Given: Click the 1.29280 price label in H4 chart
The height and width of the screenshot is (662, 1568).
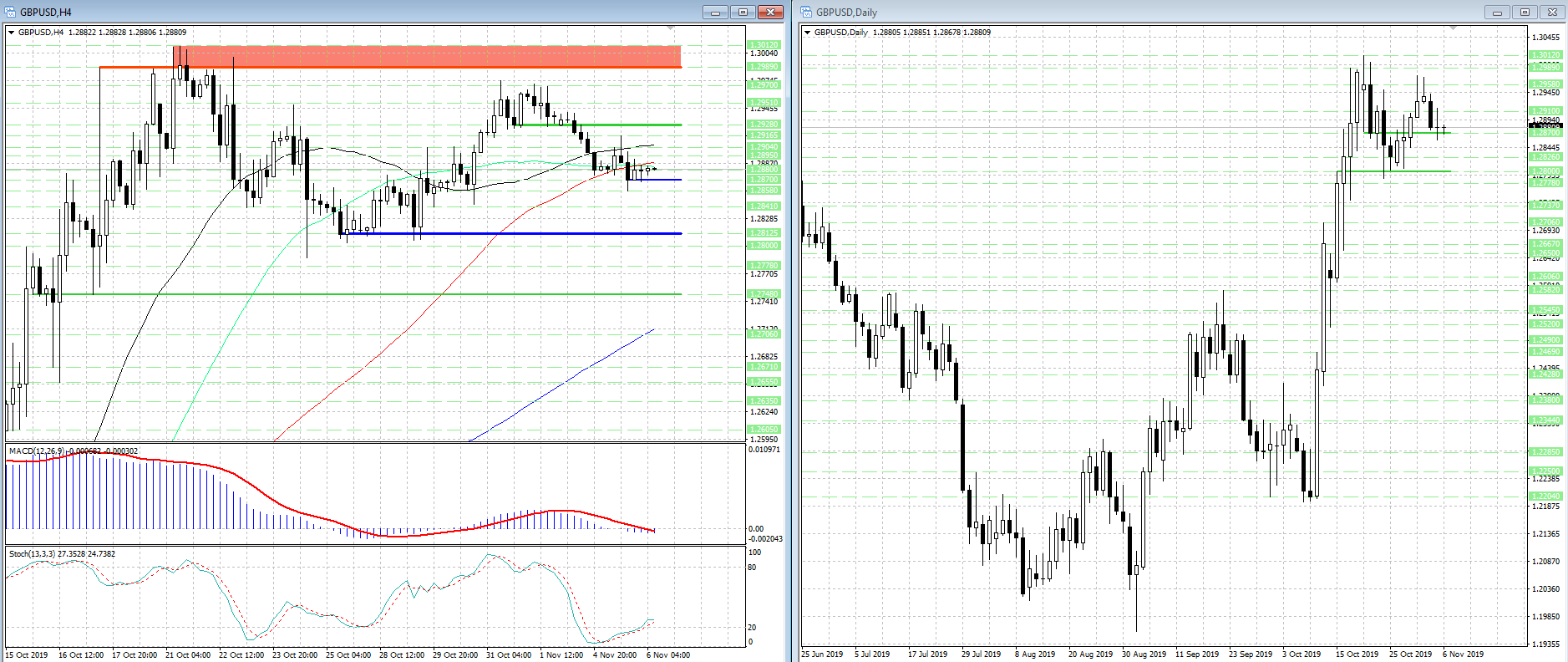Looking at the screenshot, I should point(764,125).
